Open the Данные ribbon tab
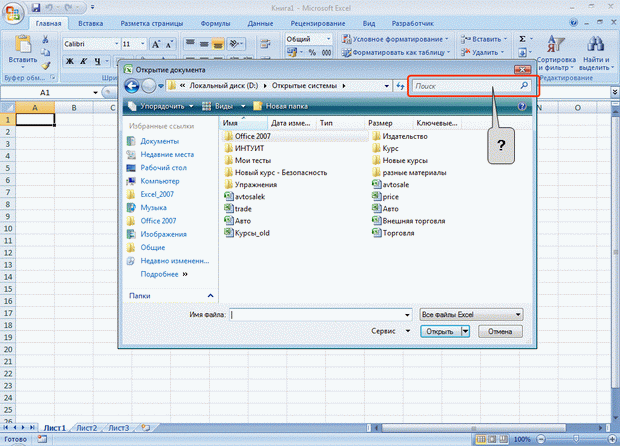 click(260, 23)
